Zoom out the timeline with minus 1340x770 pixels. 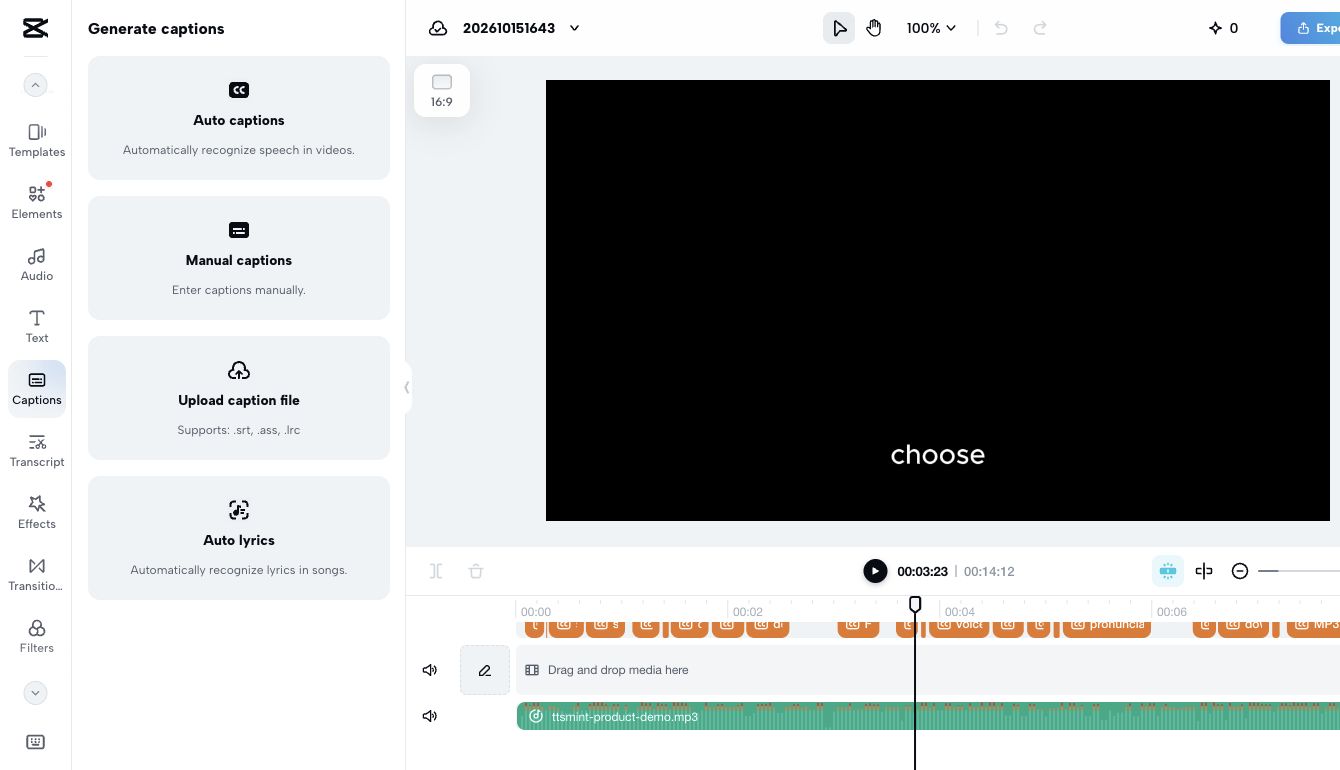(x=1240, y=571)
